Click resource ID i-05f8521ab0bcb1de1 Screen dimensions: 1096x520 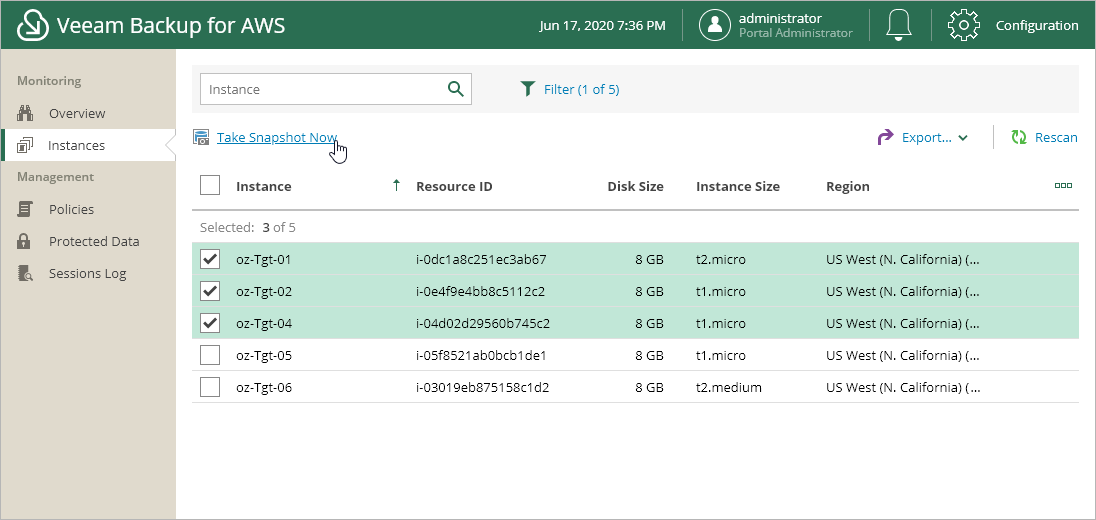click(x=481, y=355)
